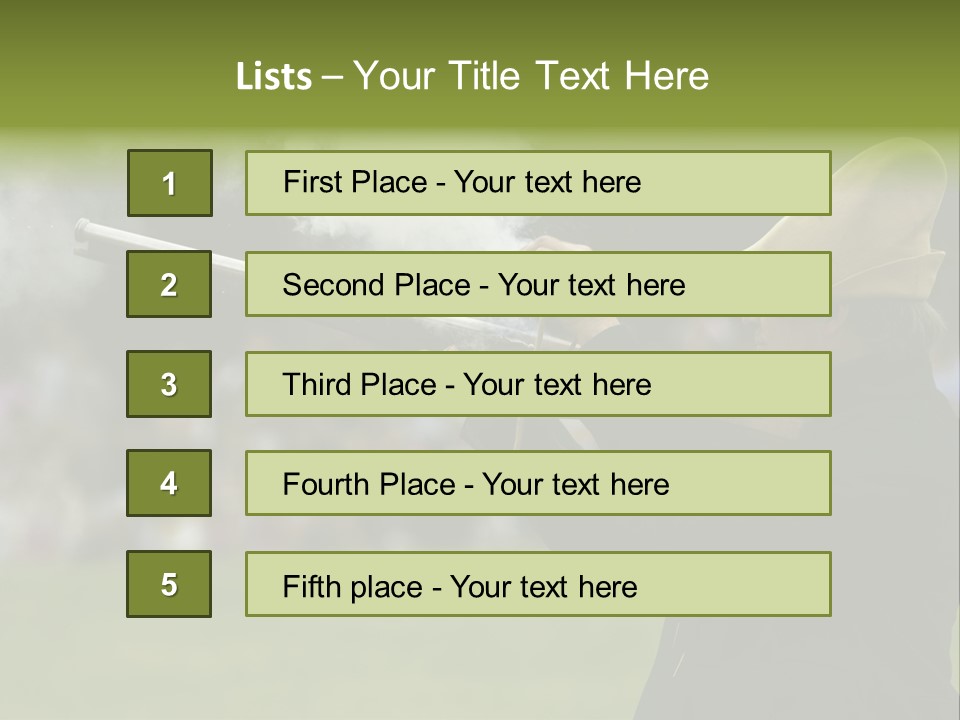
Task: Click the word Third in the list
Action: click(316, 384)
